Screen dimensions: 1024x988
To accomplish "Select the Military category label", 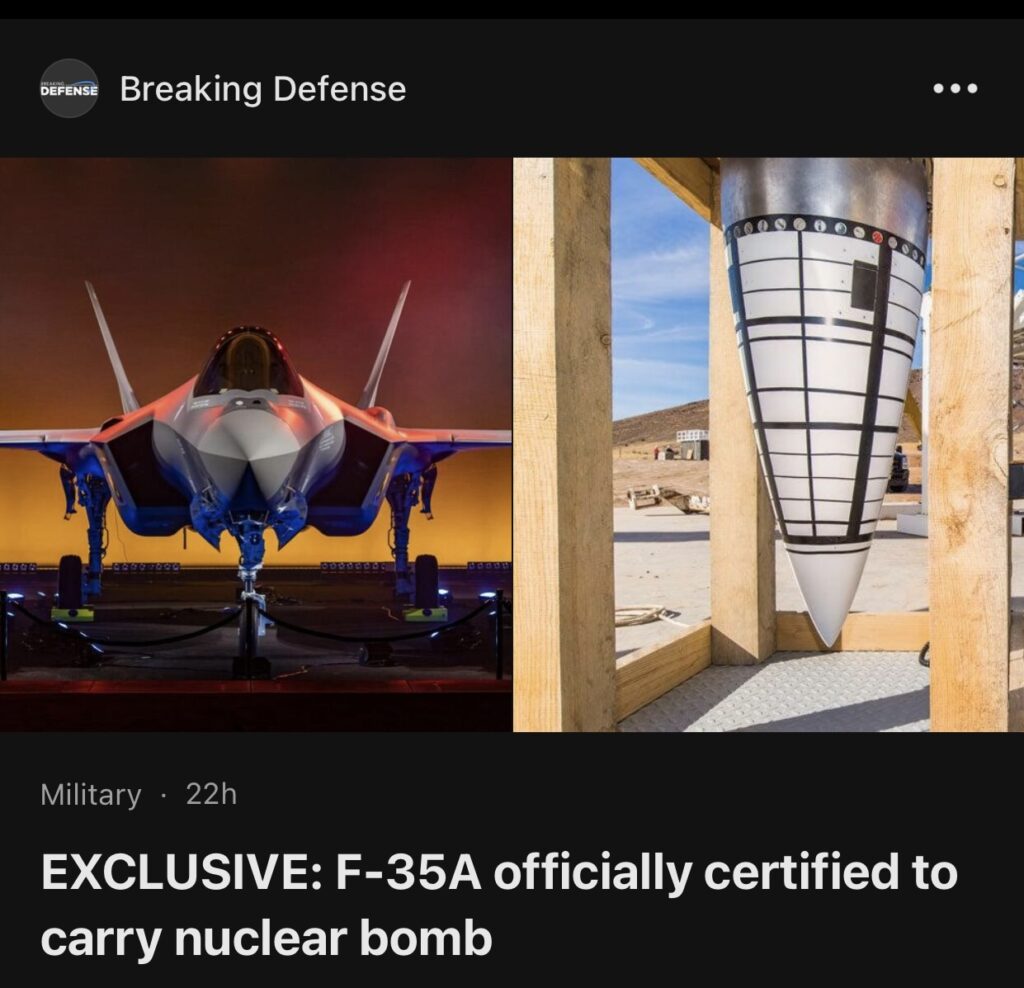I will point(90,795).
